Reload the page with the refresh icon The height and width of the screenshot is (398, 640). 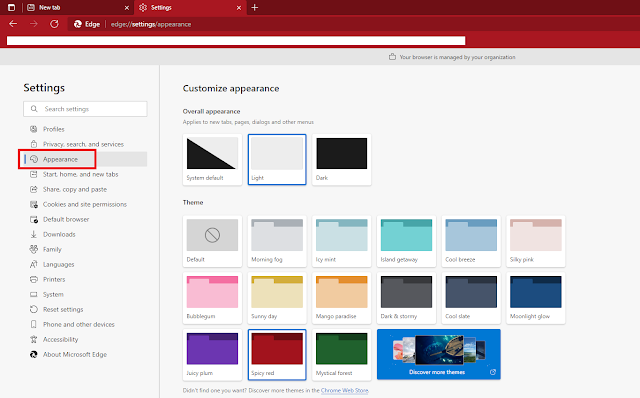[54, 24]
